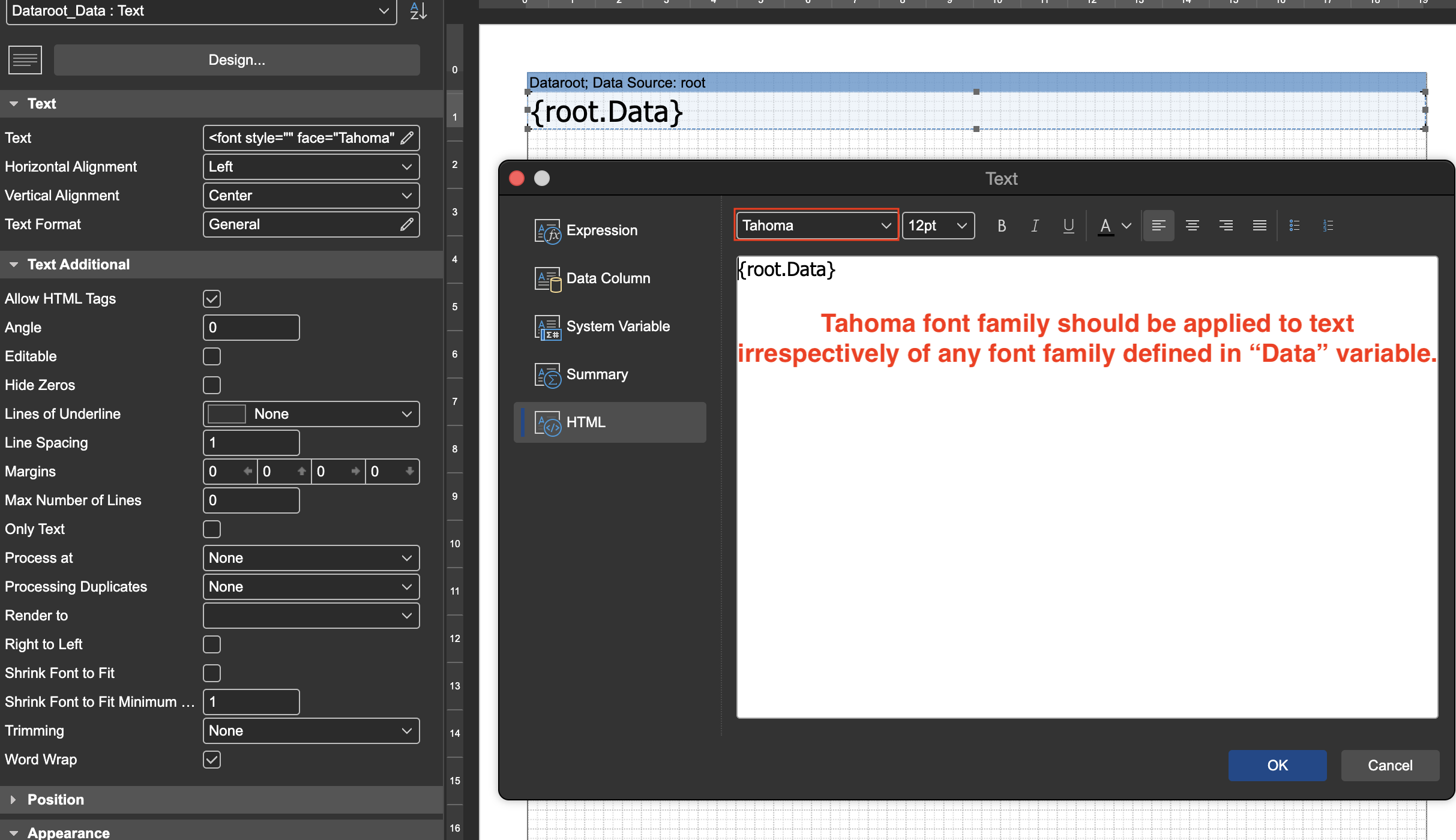This screenshot has height=840, width=1456.
Task: Open Vertical Alignment dropdown
Action: [311, 196]
